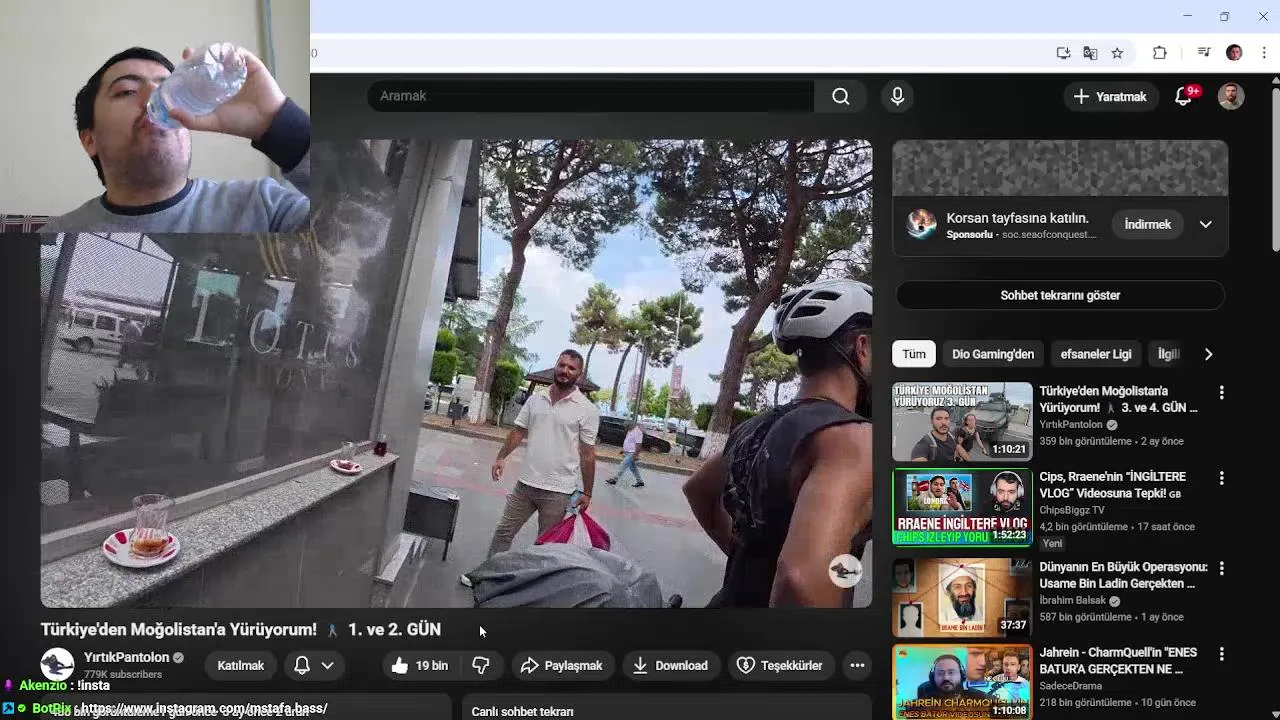Start voice search with the microphone icon

pos(897,96)
